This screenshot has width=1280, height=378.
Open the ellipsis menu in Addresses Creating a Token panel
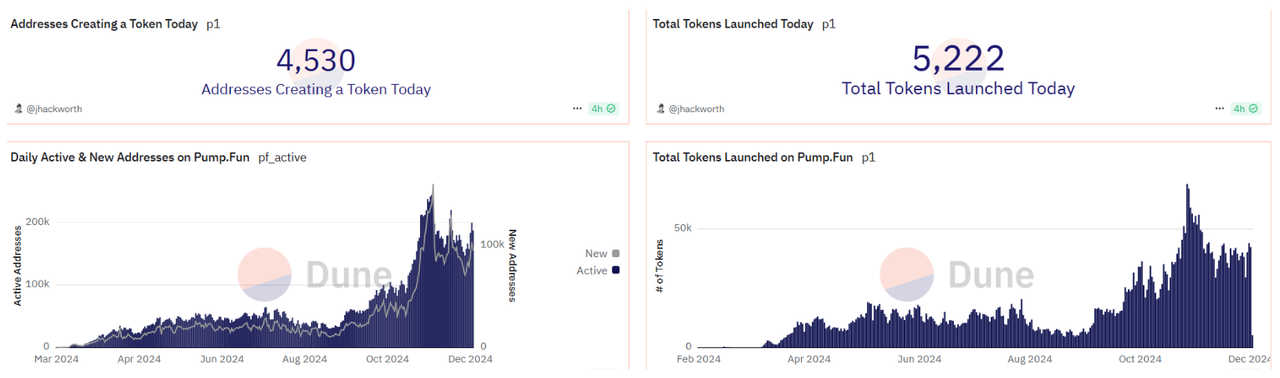(577, 108)
